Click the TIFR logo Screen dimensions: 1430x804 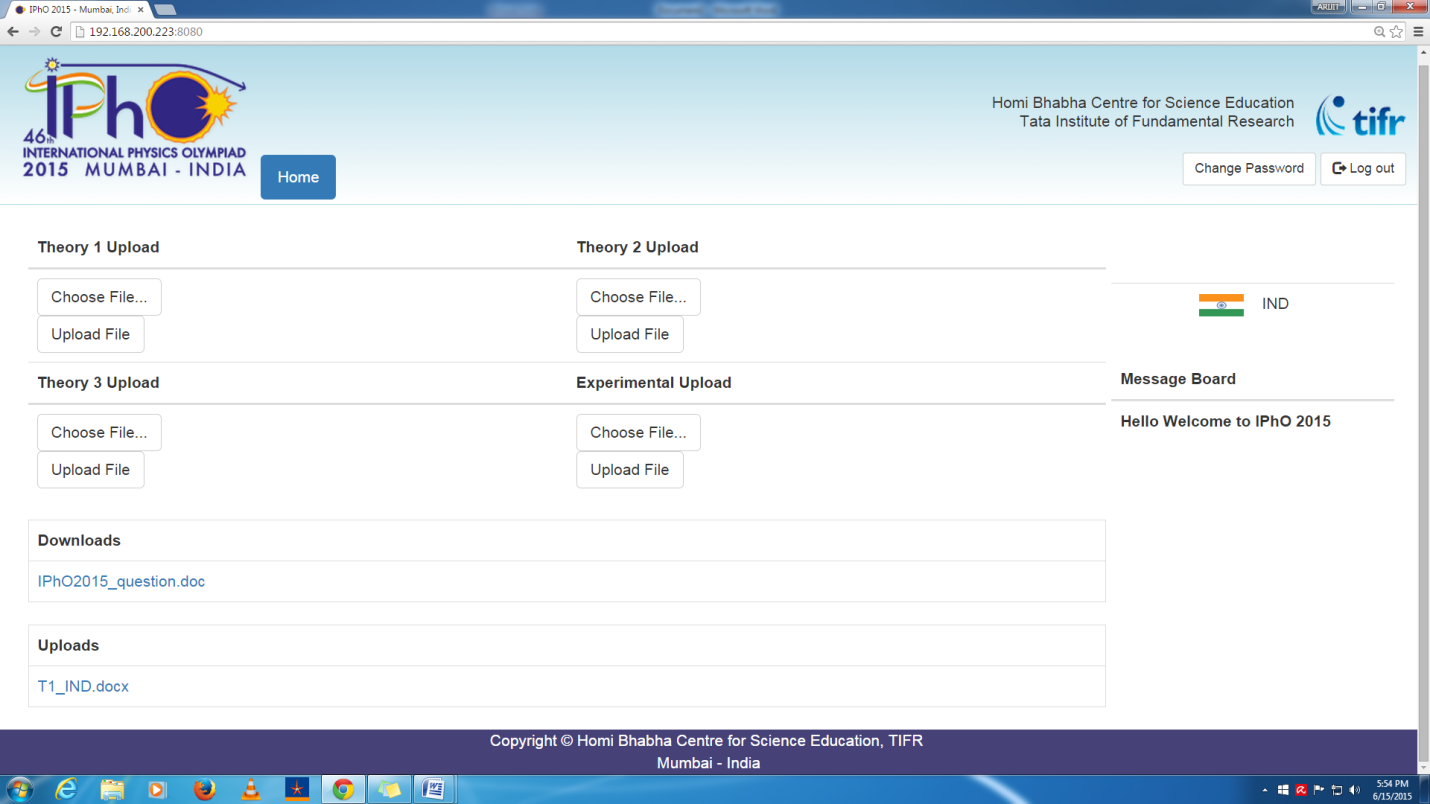(x=1361, y=116)
